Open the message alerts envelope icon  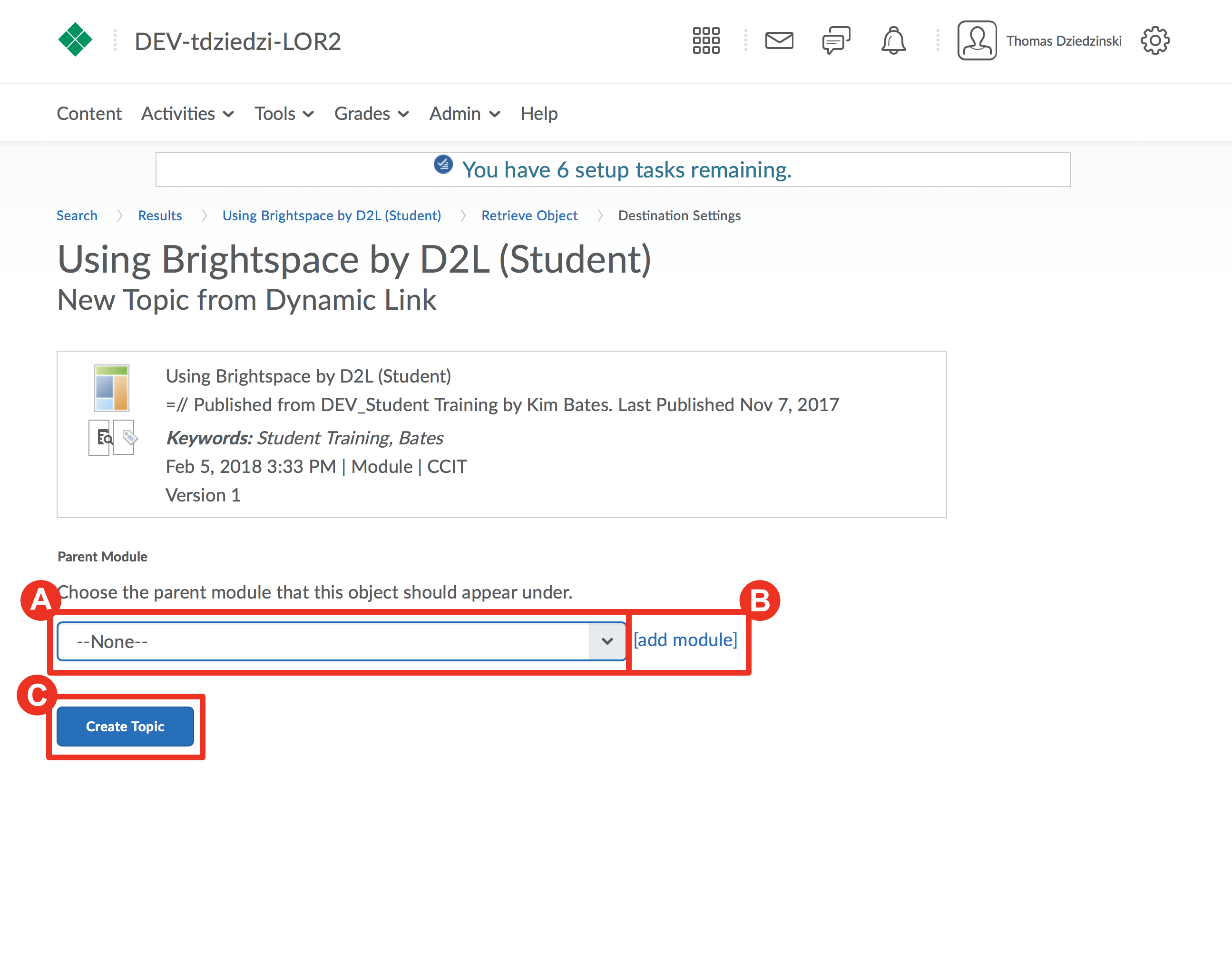[779, 40]
